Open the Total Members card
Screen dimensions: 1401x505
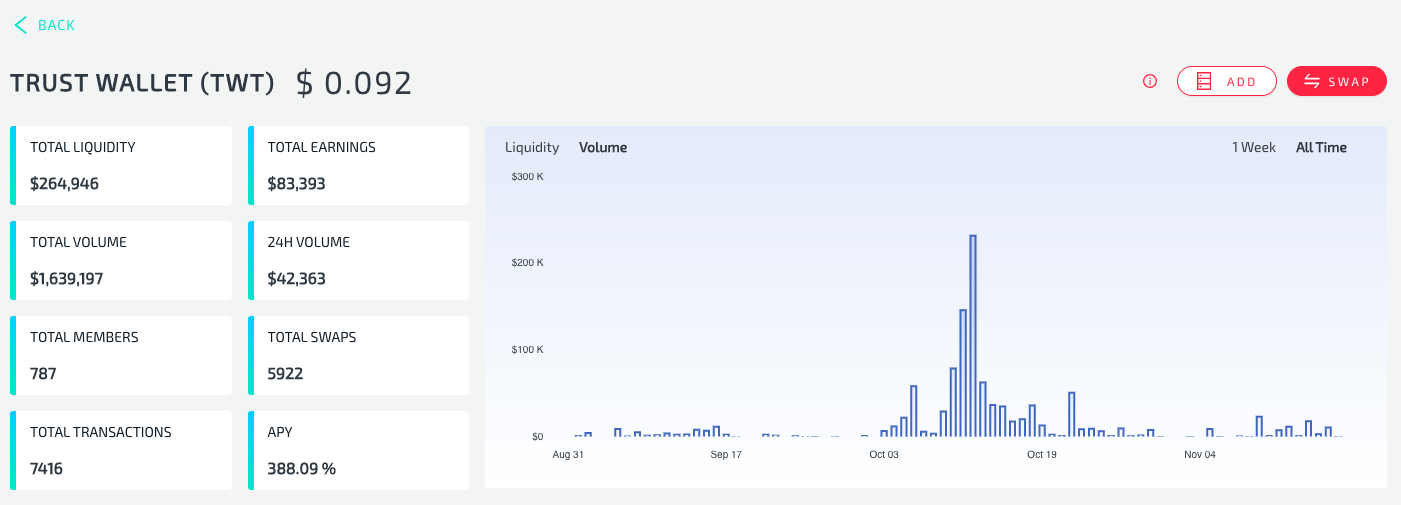pos(121,355)
